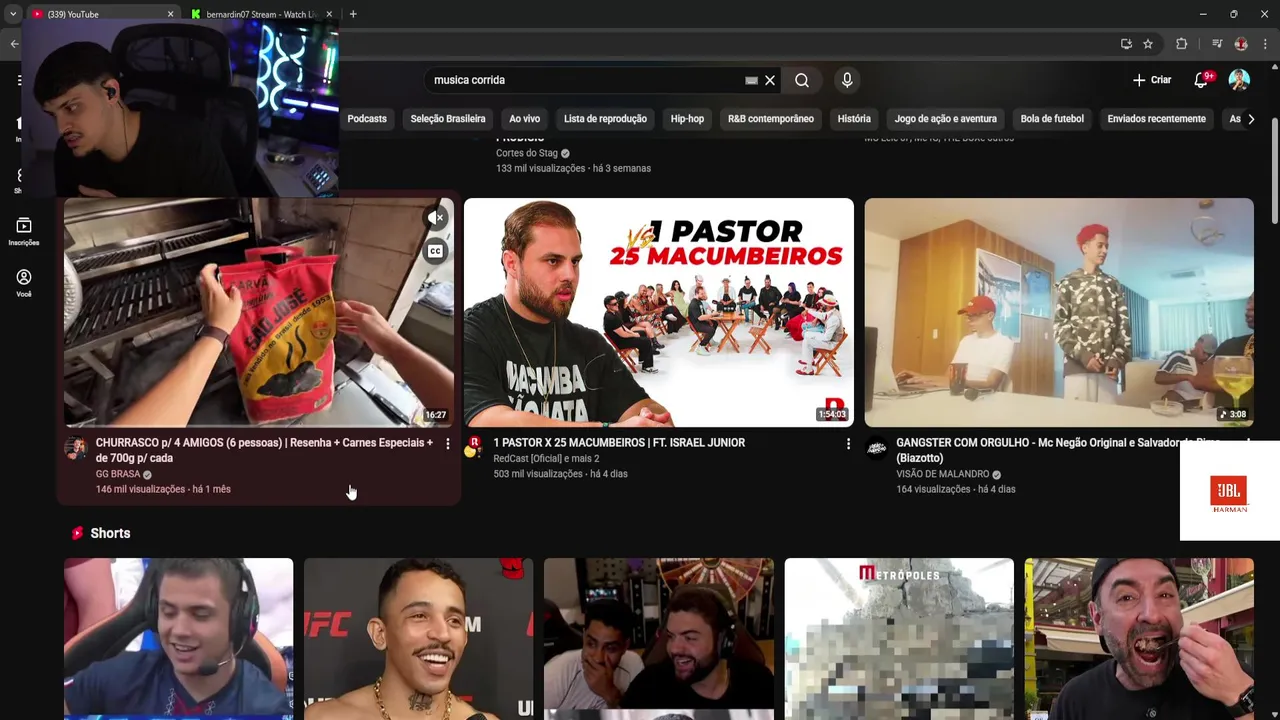Open the 1 PASTOR 25 MACUMBEIROS thumbnail
1280x720 pixels.
point(659,312)
